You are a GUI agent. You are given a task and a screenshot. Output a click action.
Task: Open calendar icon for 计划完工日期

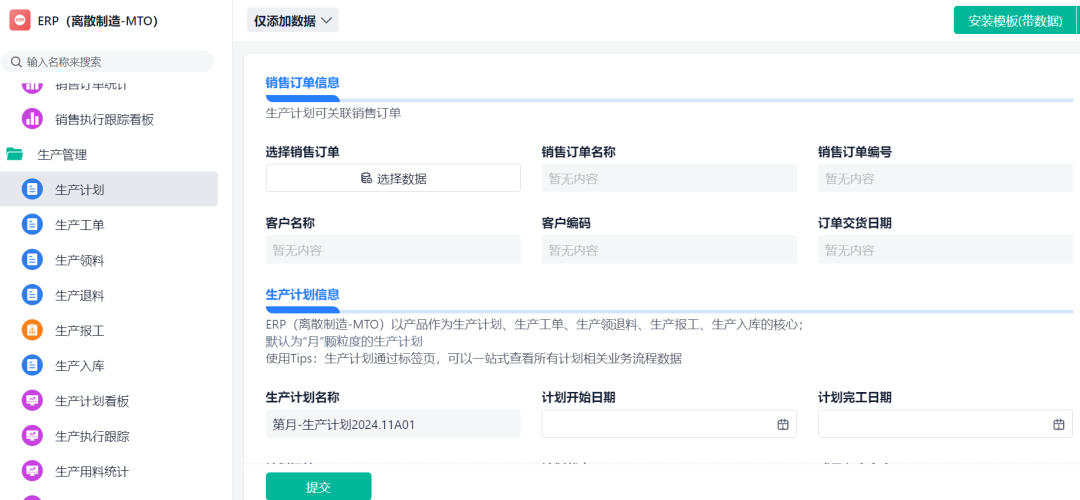(x=1059, y=425)
